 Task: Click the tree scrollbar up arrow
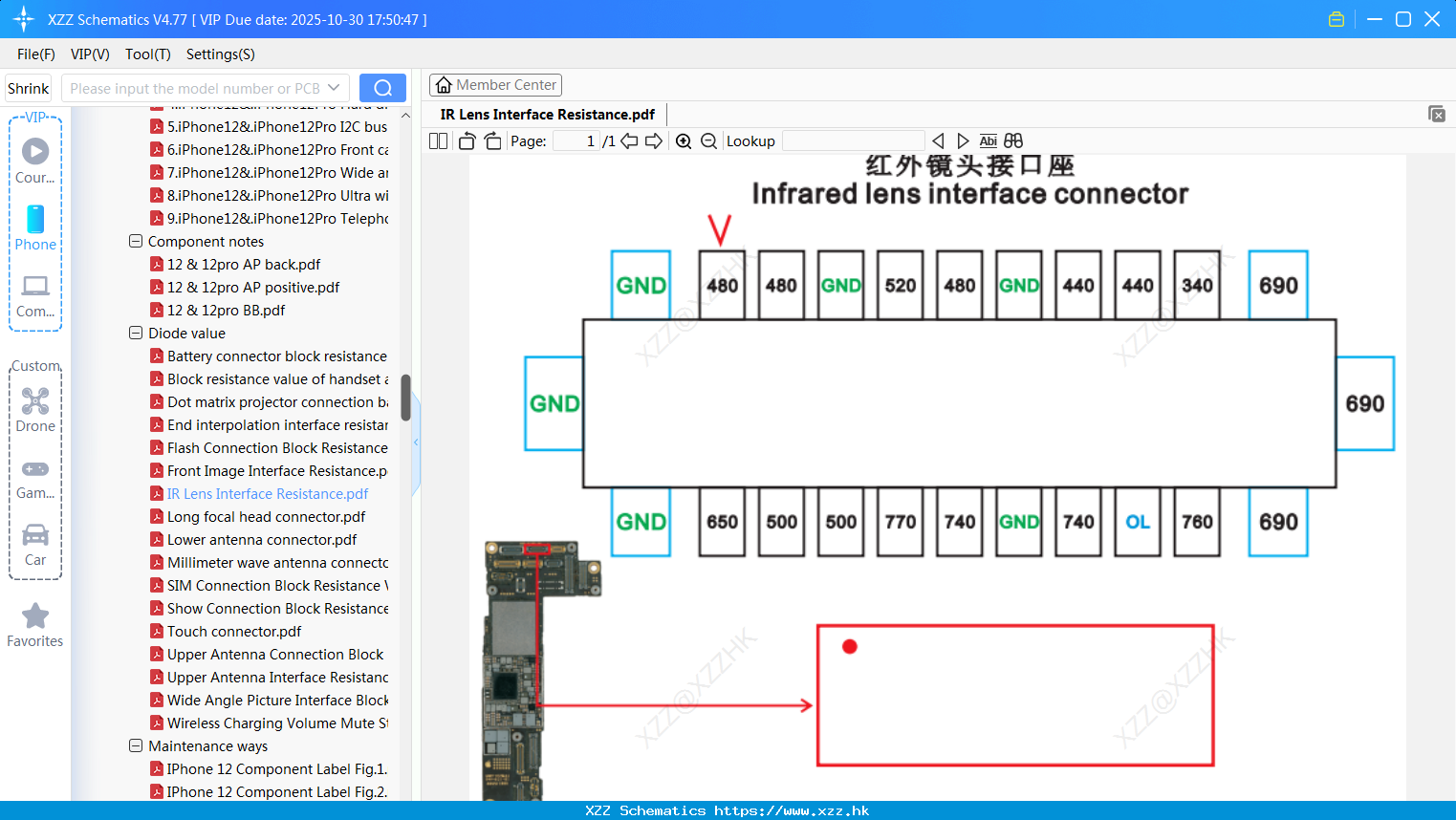[405, 116]
